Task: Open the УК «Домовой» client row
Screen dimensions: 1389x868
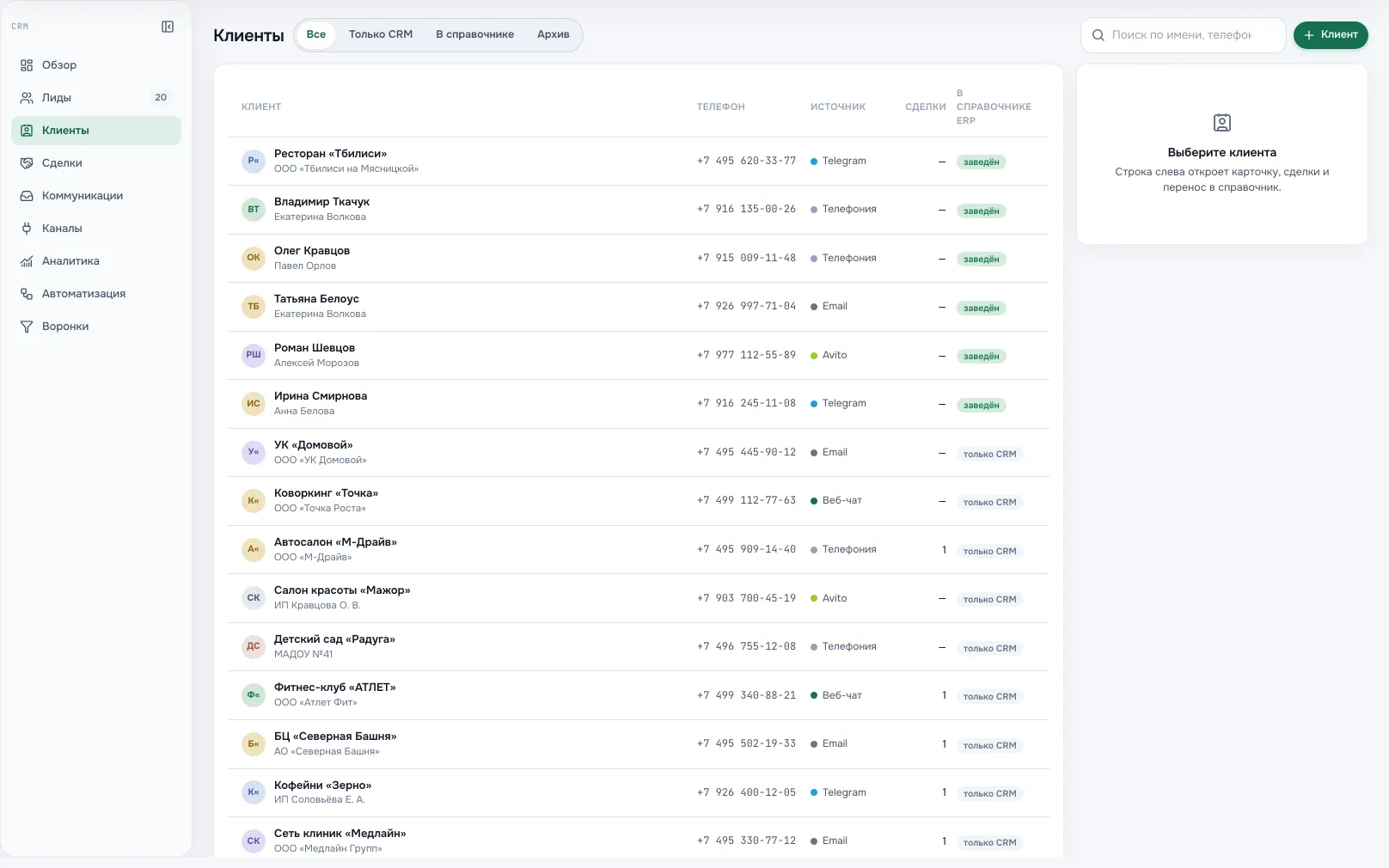Action: tap(639, 453)
